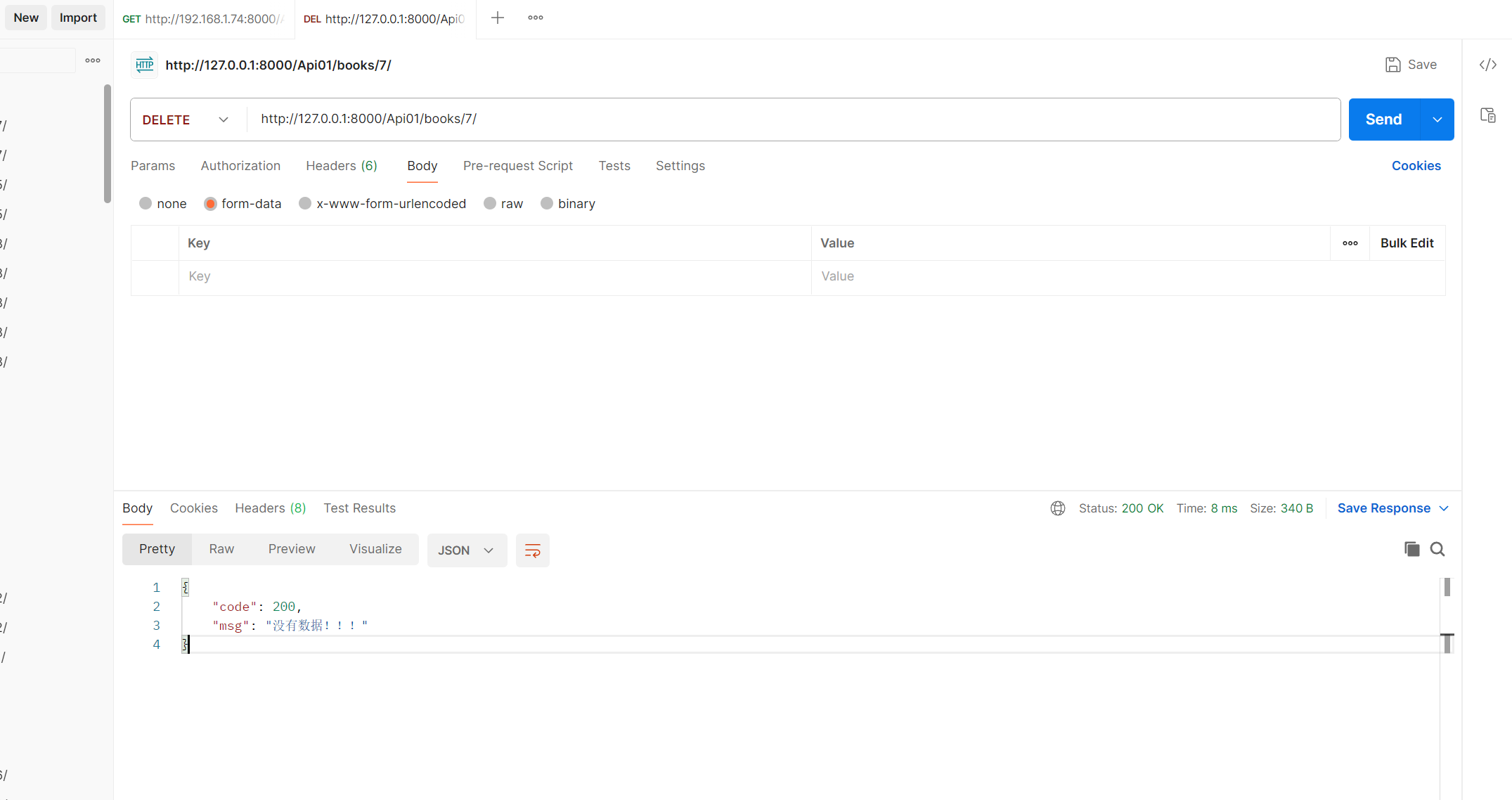Switch to the Authorization tab
This screenshot has height=800, width=1512.
[240, 166]
